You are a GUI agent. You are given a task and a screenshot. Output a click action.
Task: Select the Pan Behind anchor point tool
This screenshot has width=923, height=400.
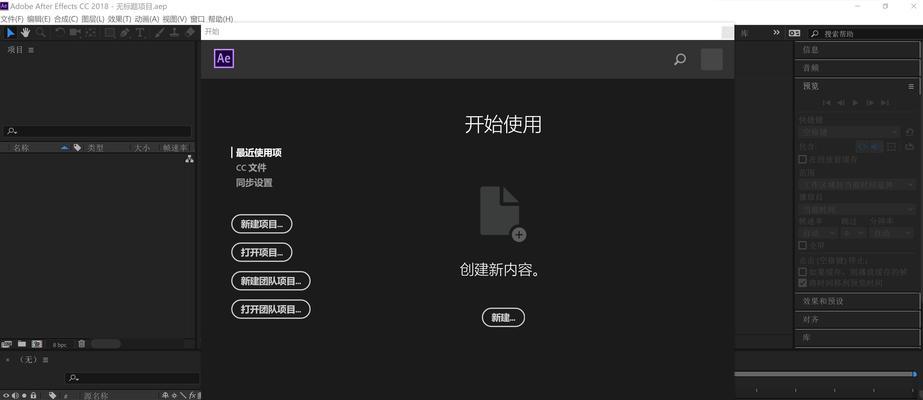pyautogui.click(x=90, y=32)
